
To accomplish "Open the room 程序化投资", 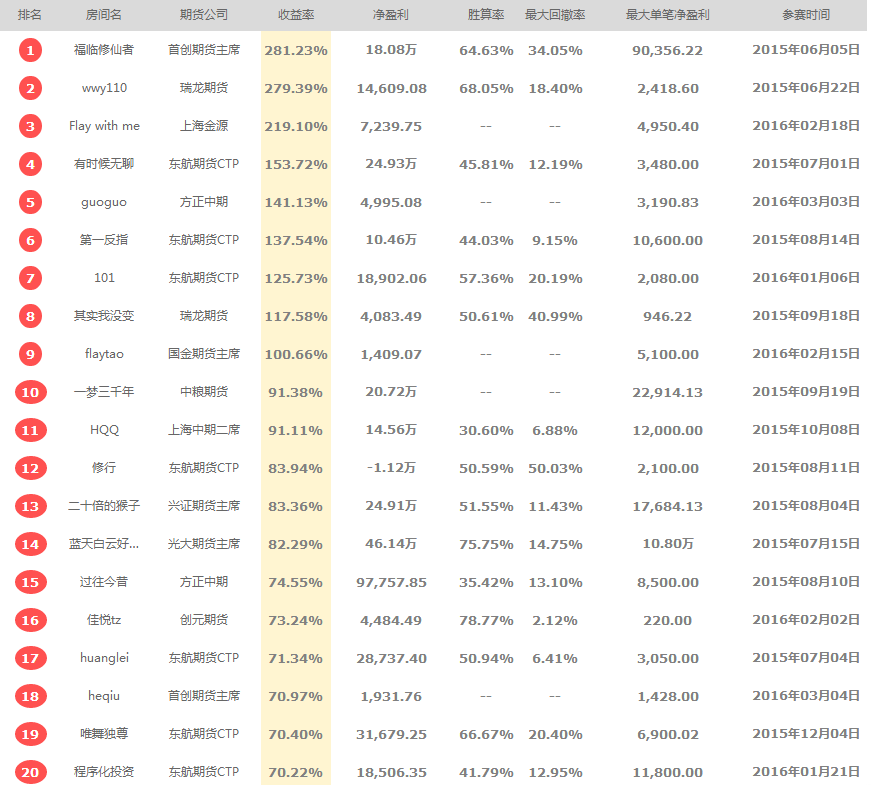I will [104, 772].
